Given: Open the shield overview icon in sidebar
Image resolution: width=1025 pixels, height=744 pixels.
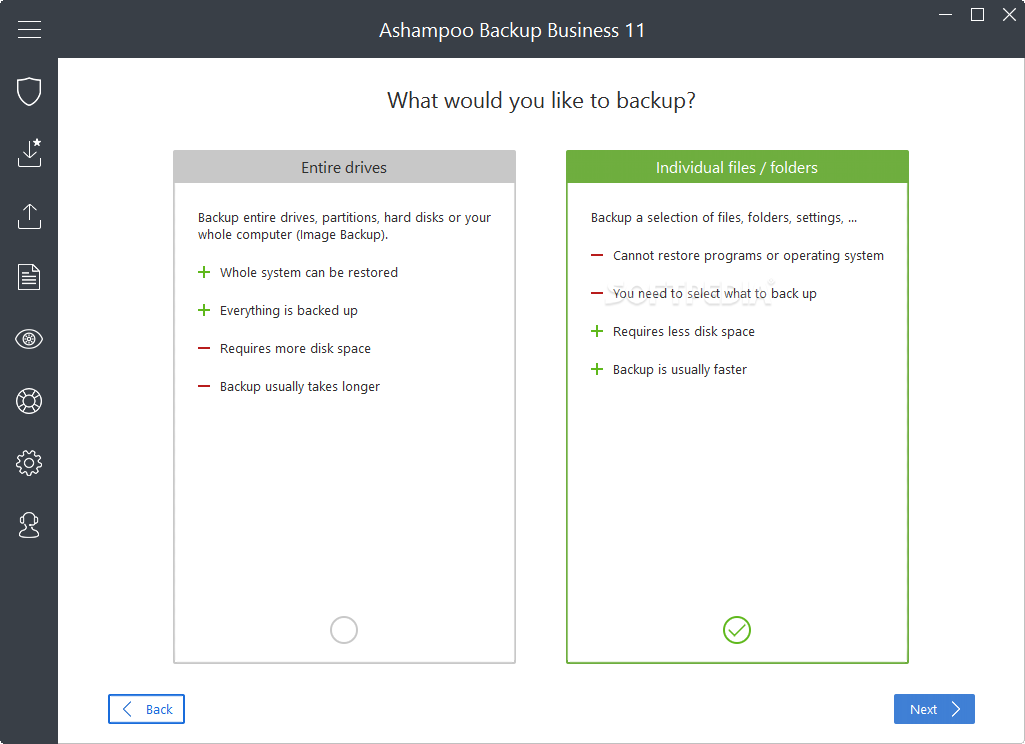Looking at the screenshot, I should coord(29,92).
